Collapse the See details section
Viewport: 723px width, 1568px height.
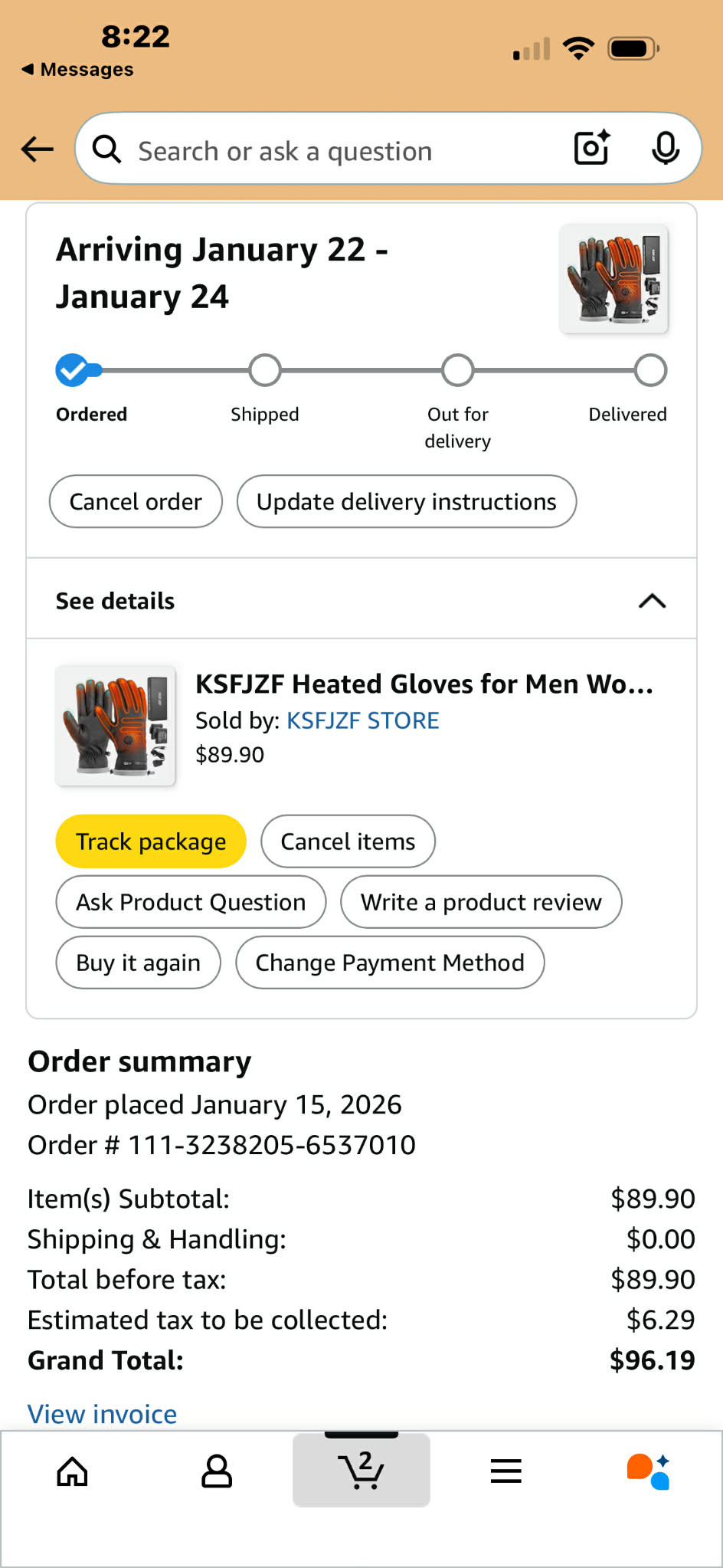point(652,601)
